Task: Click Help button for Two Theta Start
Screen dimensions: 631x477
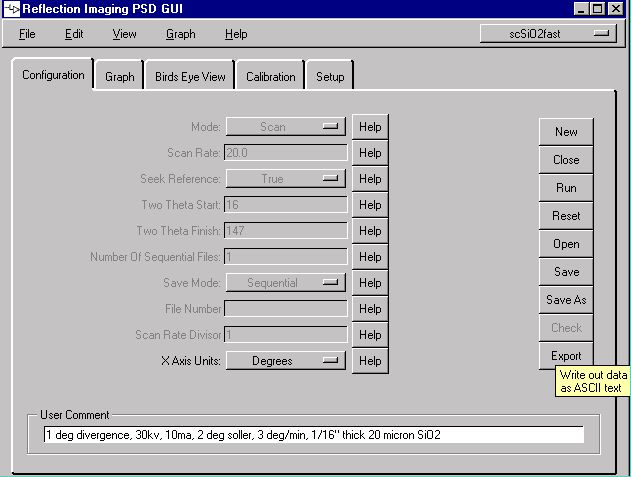Action: tap(370, 205)
